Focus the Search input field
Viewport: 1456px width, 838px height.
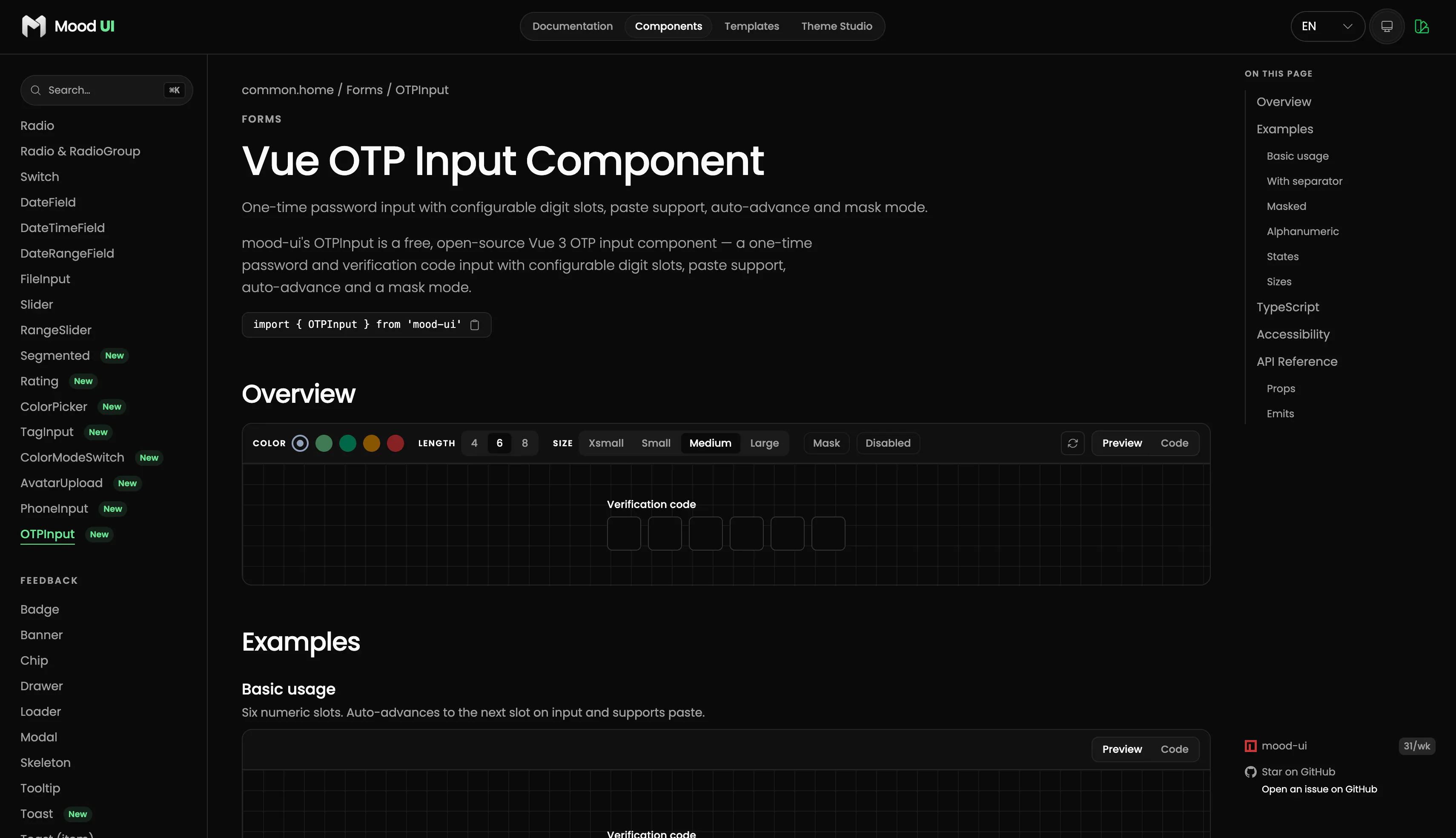click(106, 90)
